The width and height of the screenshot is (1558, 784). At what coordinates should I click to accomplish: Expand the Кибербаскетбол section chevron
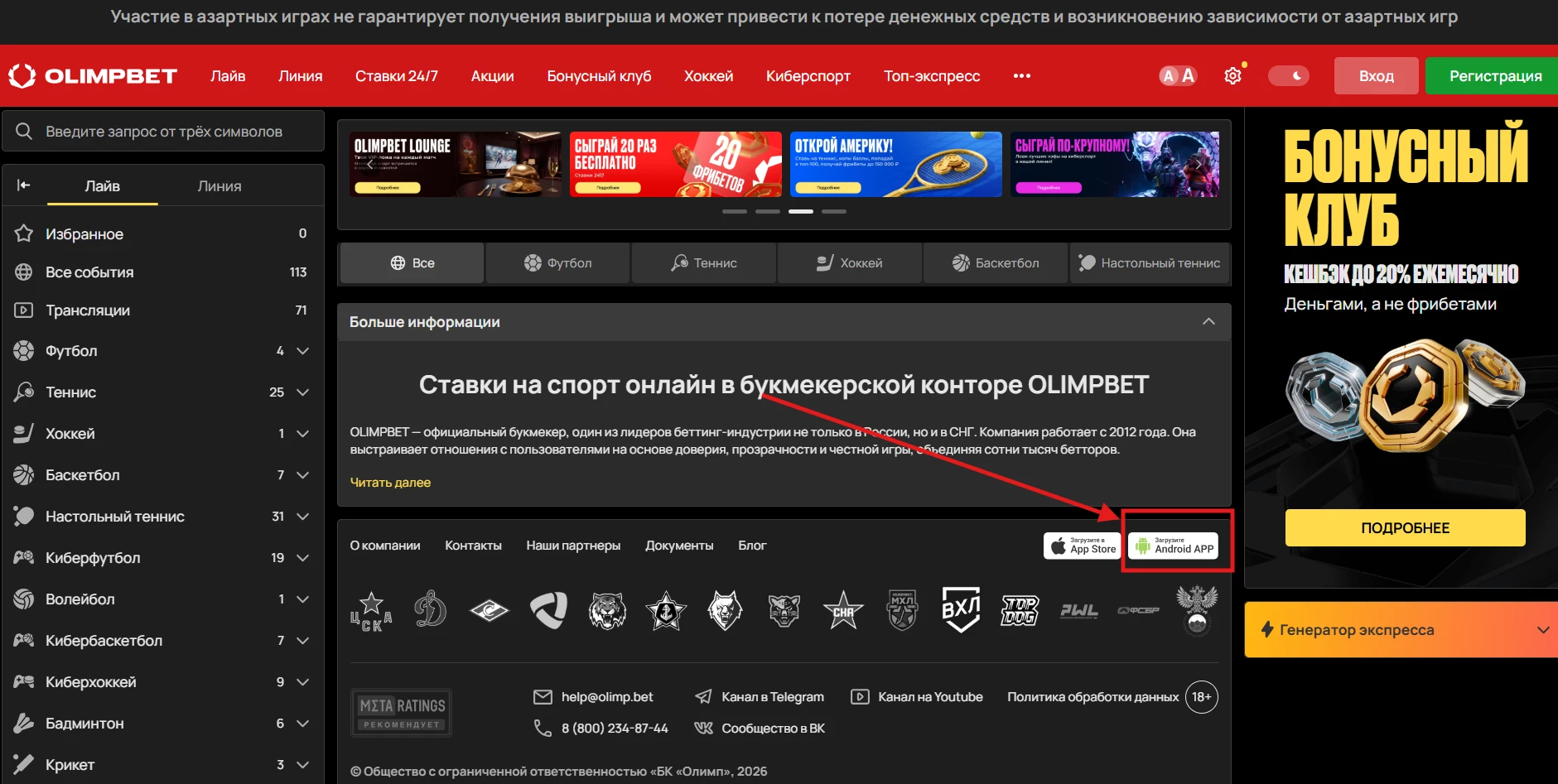tap(303, 641)
